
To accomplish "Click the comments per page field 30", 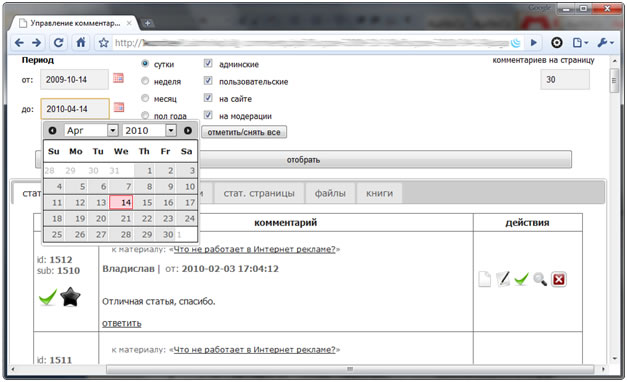I will pyautogui.click(x=565, y=80).
